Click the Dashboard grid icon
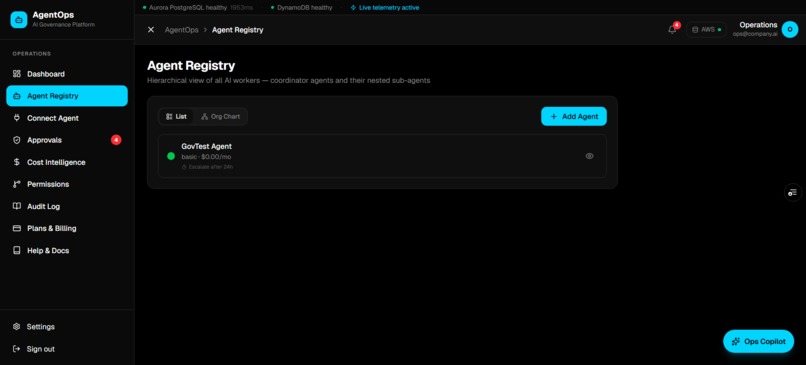806x365 pixels. [x=16, y=74]
